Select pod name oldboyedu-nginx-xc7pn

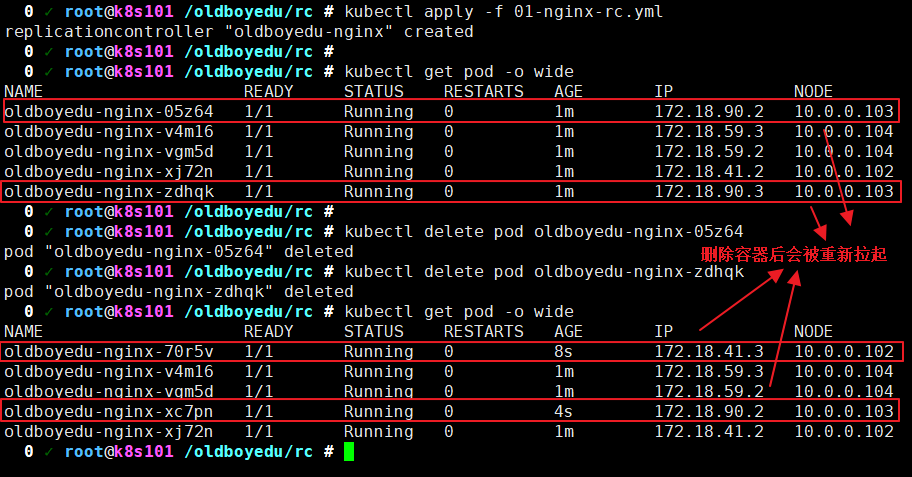click(108, 411)
